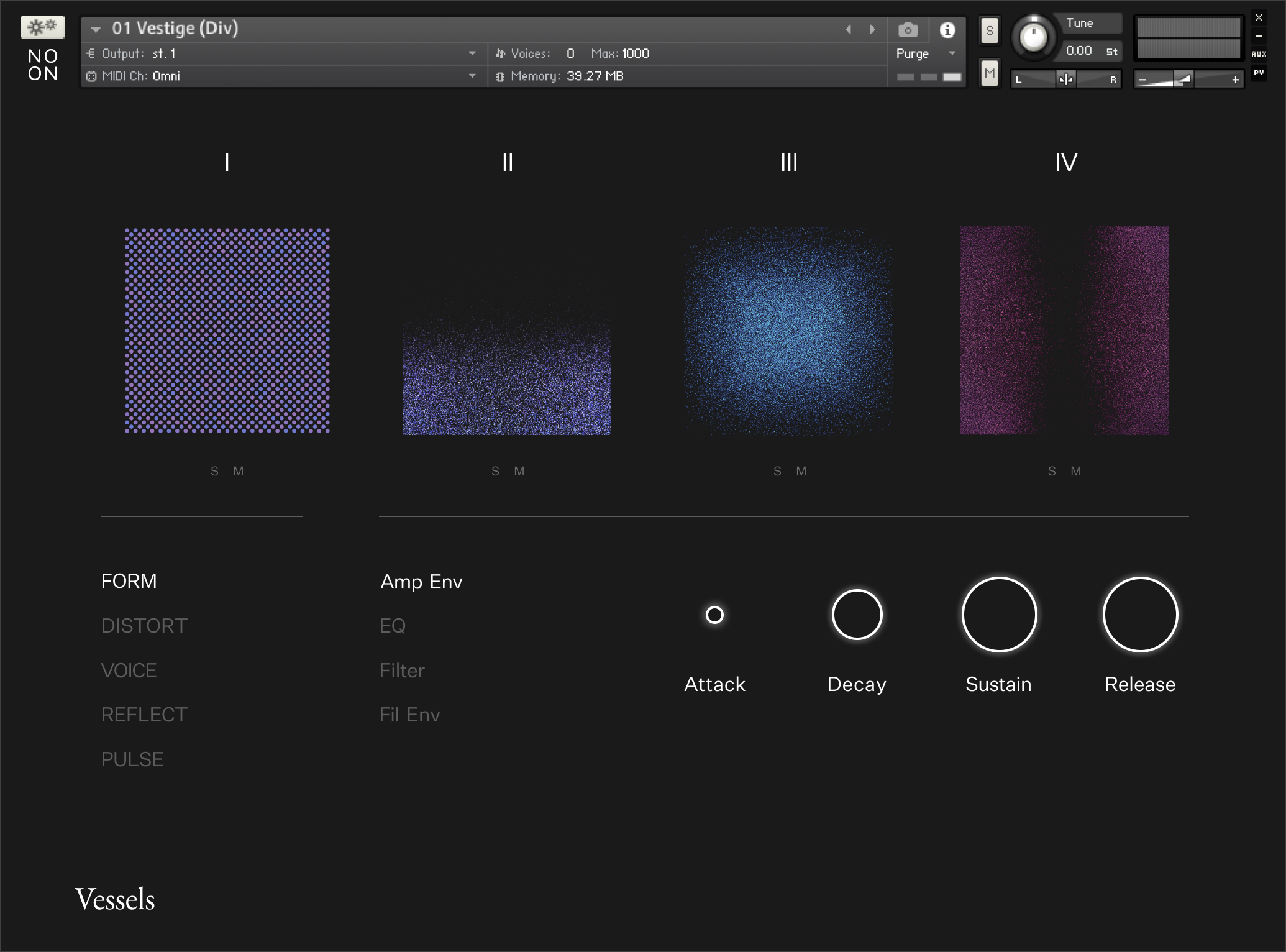The image size is (1286, 952).
Task: Select the REFLECT page
Action: pos(144,714)
